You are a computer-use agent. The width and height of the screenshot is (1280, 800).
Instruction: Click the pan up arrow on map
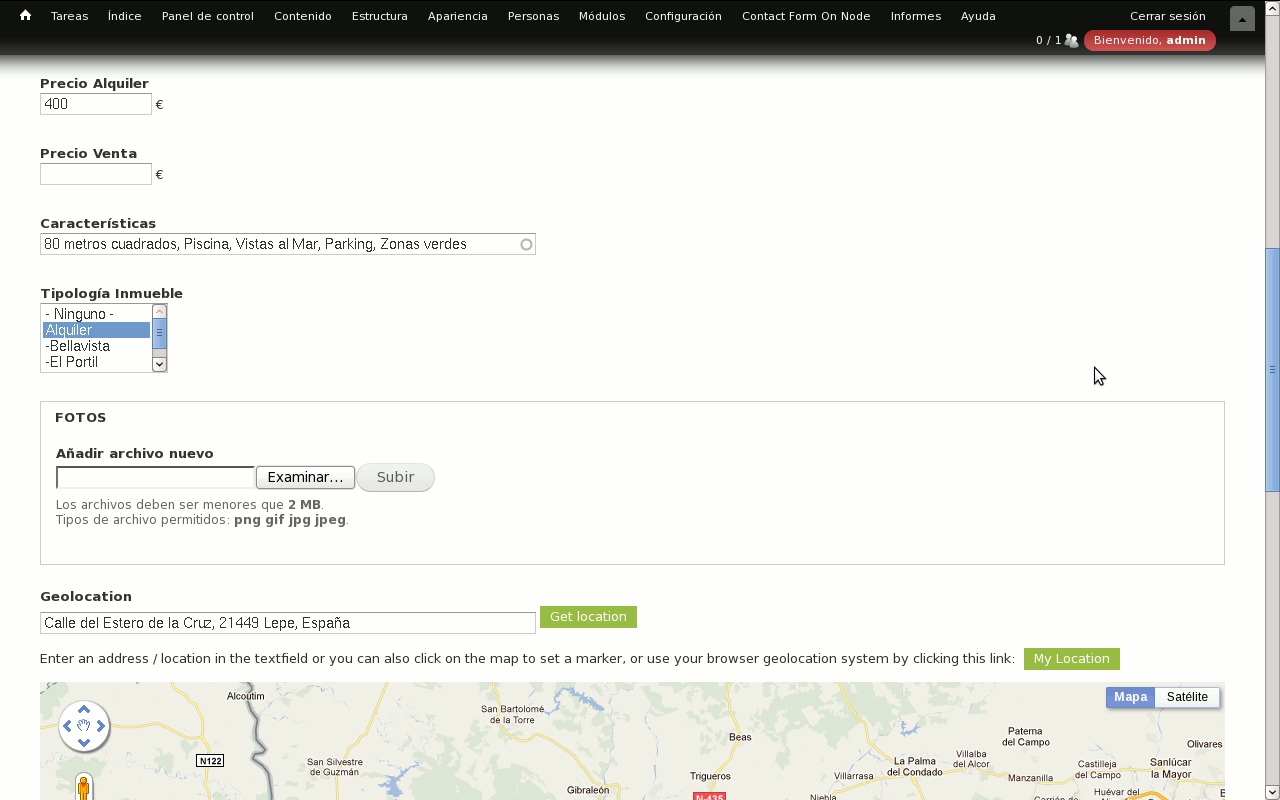(x=84, y=709)
